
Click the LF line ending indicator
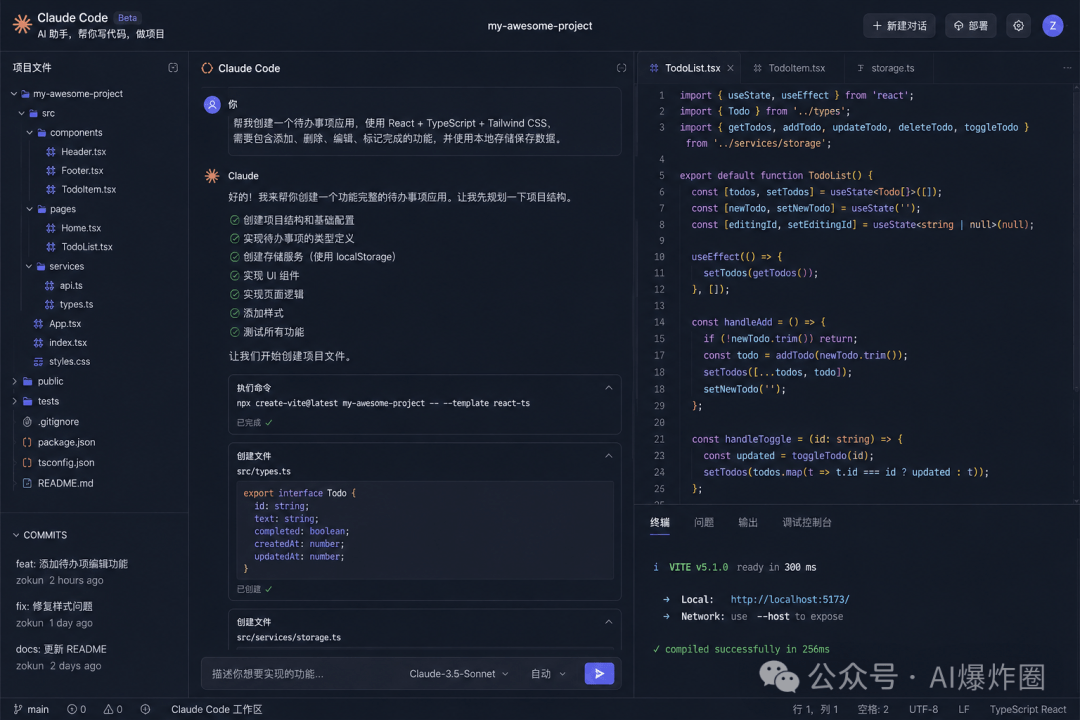(964, 709)
